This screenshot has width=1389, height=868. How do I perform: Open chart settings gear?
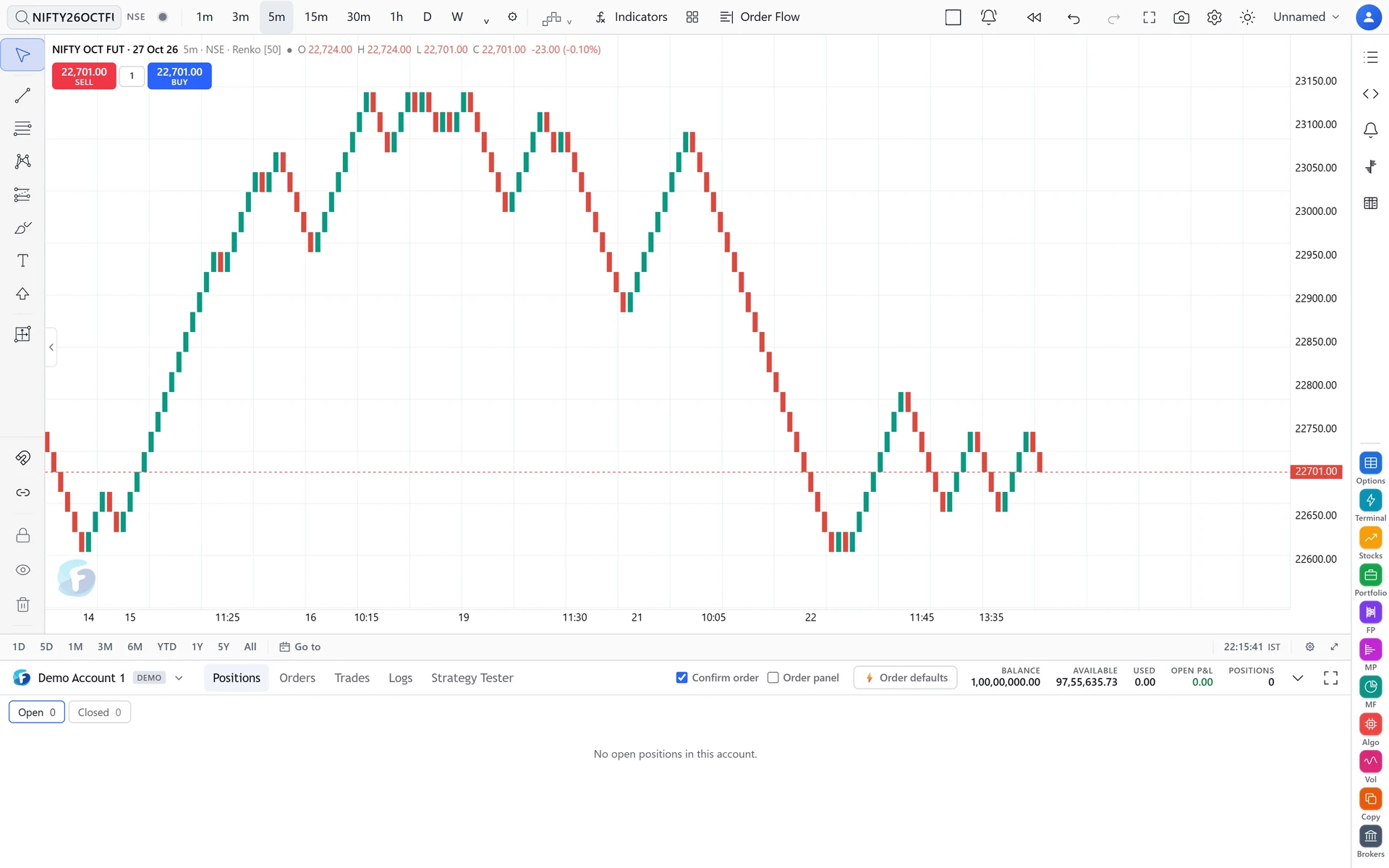pyautogui.click(x=1214, y=17)
